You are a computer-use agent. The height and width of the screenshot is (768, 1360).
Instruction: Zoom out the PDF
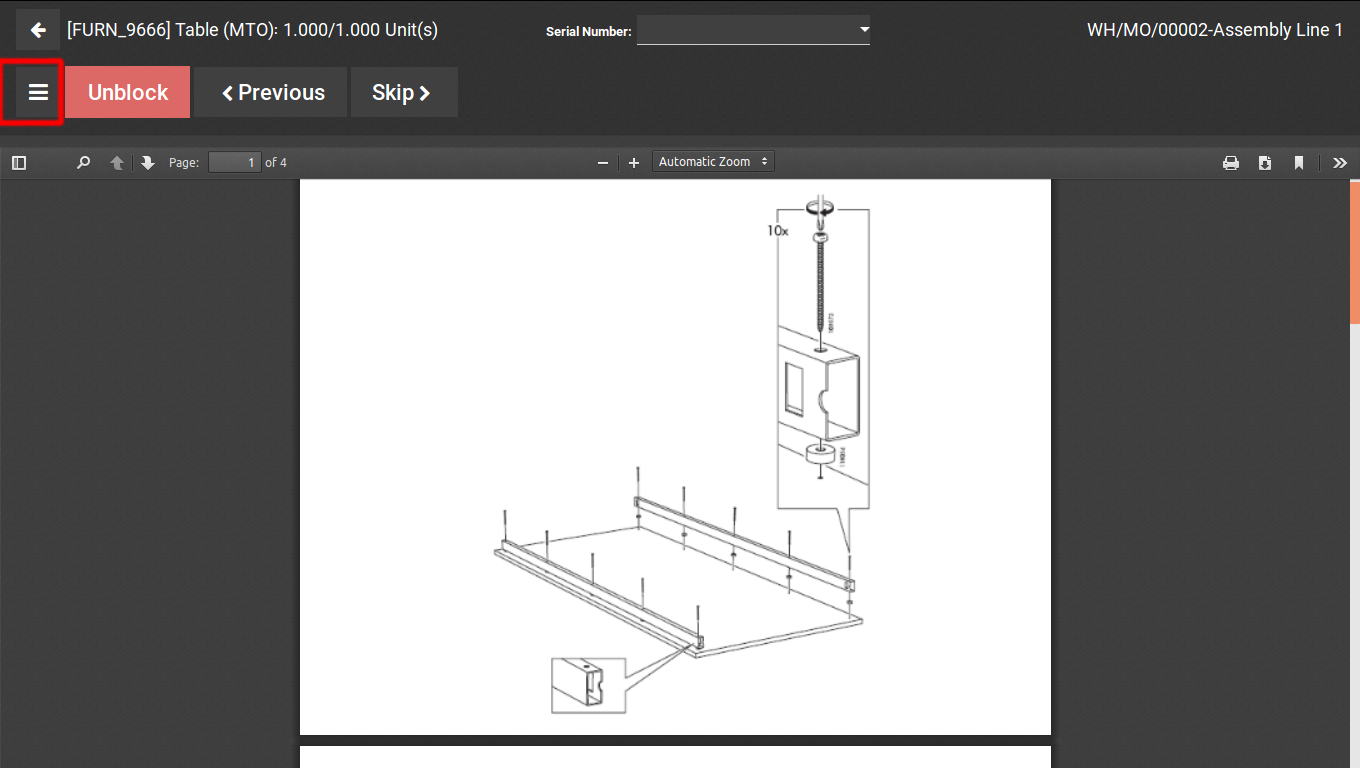pos(602,162)
